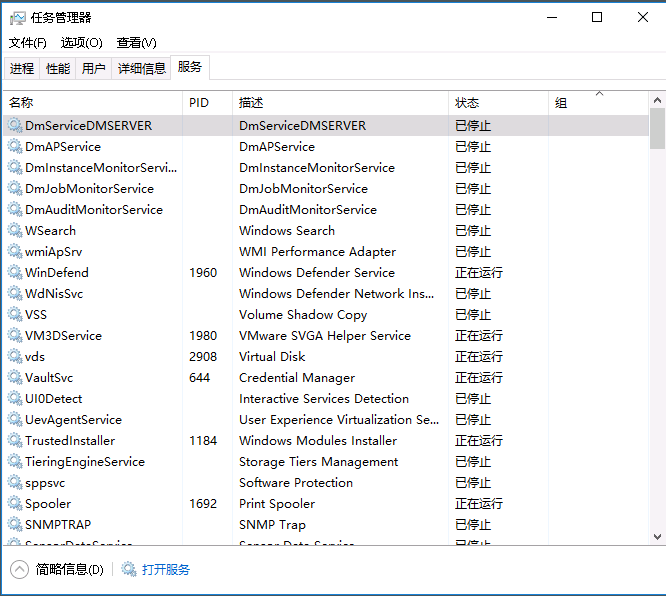The width and height of the screenshot is (666, 596).
Task: Collapse to 简略信息(D) view
Action: 57,569
